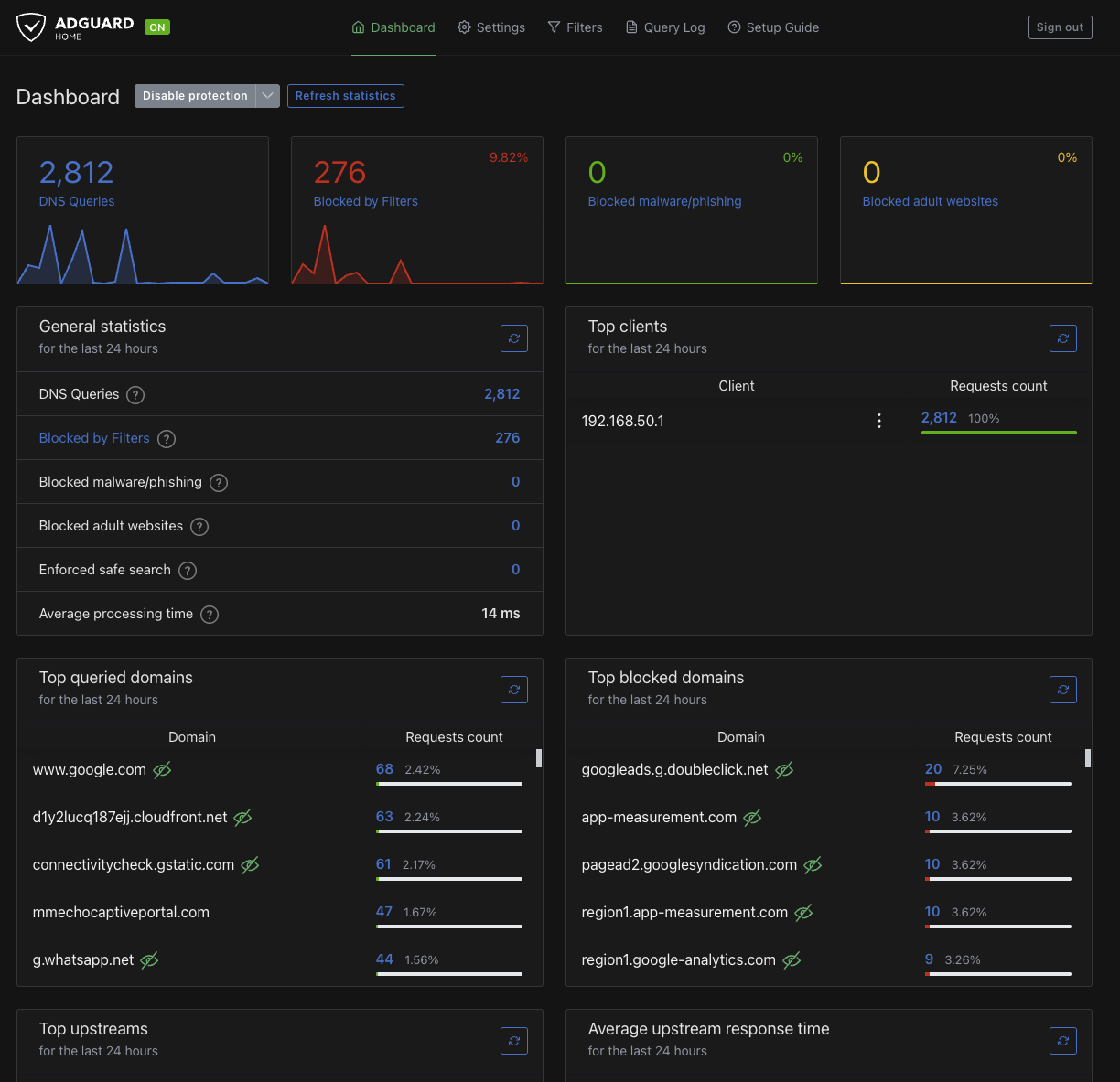The image size is (1120, 1082).
Task: Refresh the General statistics panel
Action: point(514,338)
